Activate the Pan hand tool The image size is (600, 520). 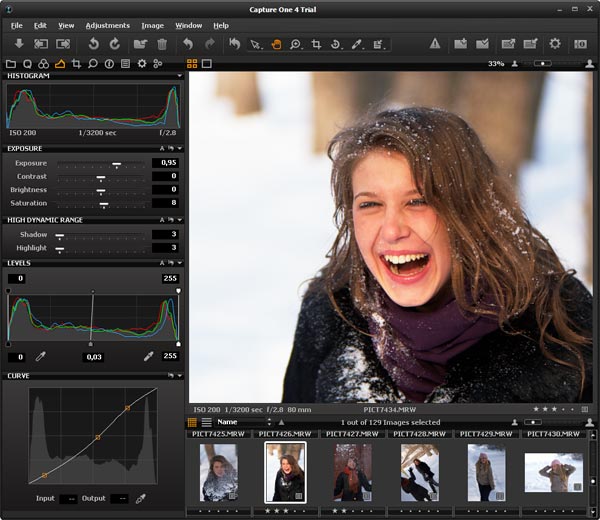click(x=276, y=44)
